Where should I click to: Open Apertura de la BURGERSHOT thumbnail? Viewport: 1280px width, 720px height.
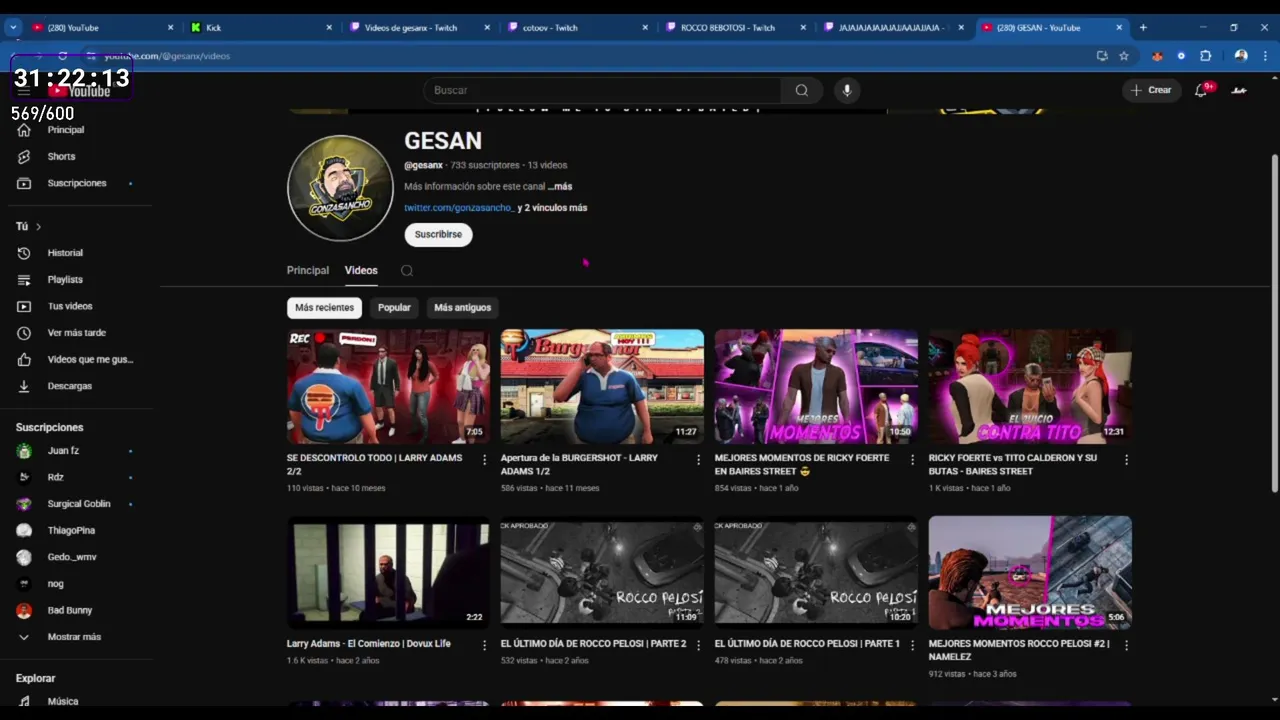click(602, 387)
